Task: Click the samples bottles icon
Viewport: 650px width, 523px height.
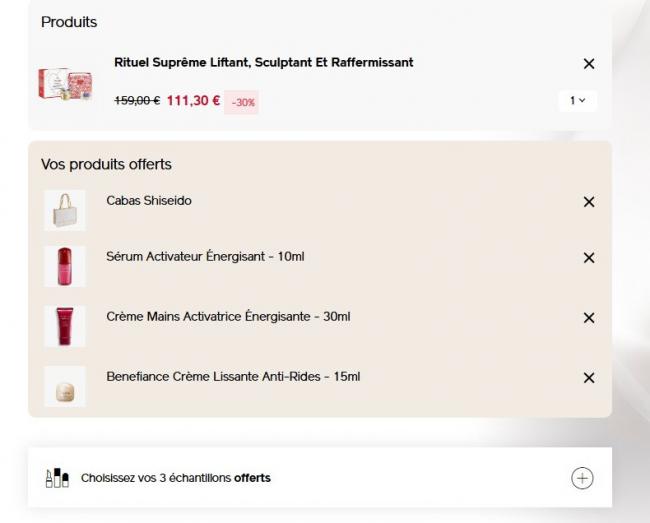Action: coord(58,478)
